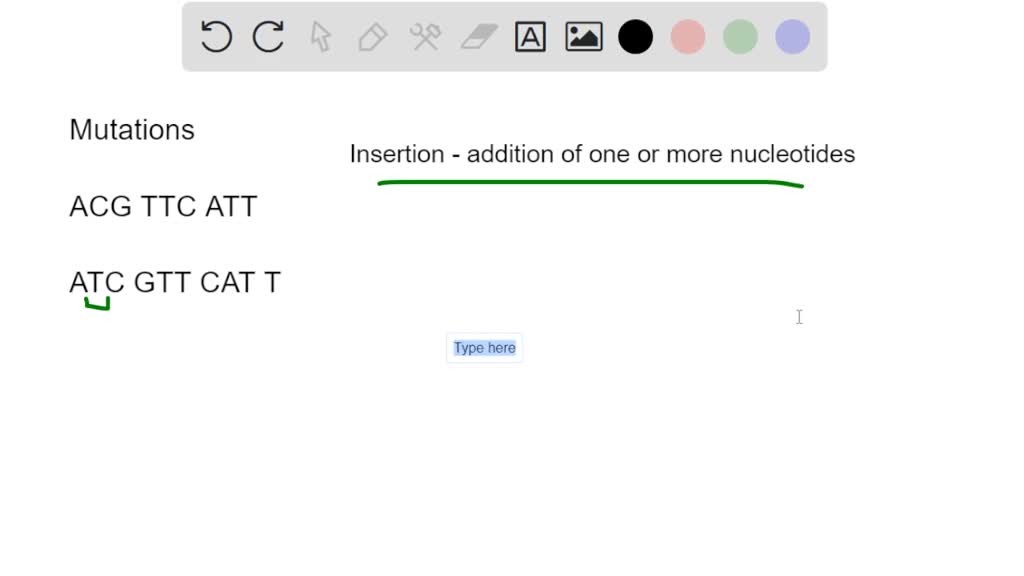Click the Insertion definition sentence
Image resolution: width=1024 pixels, height=576 pixels.
pyautogui.click(x=602, y=154)
